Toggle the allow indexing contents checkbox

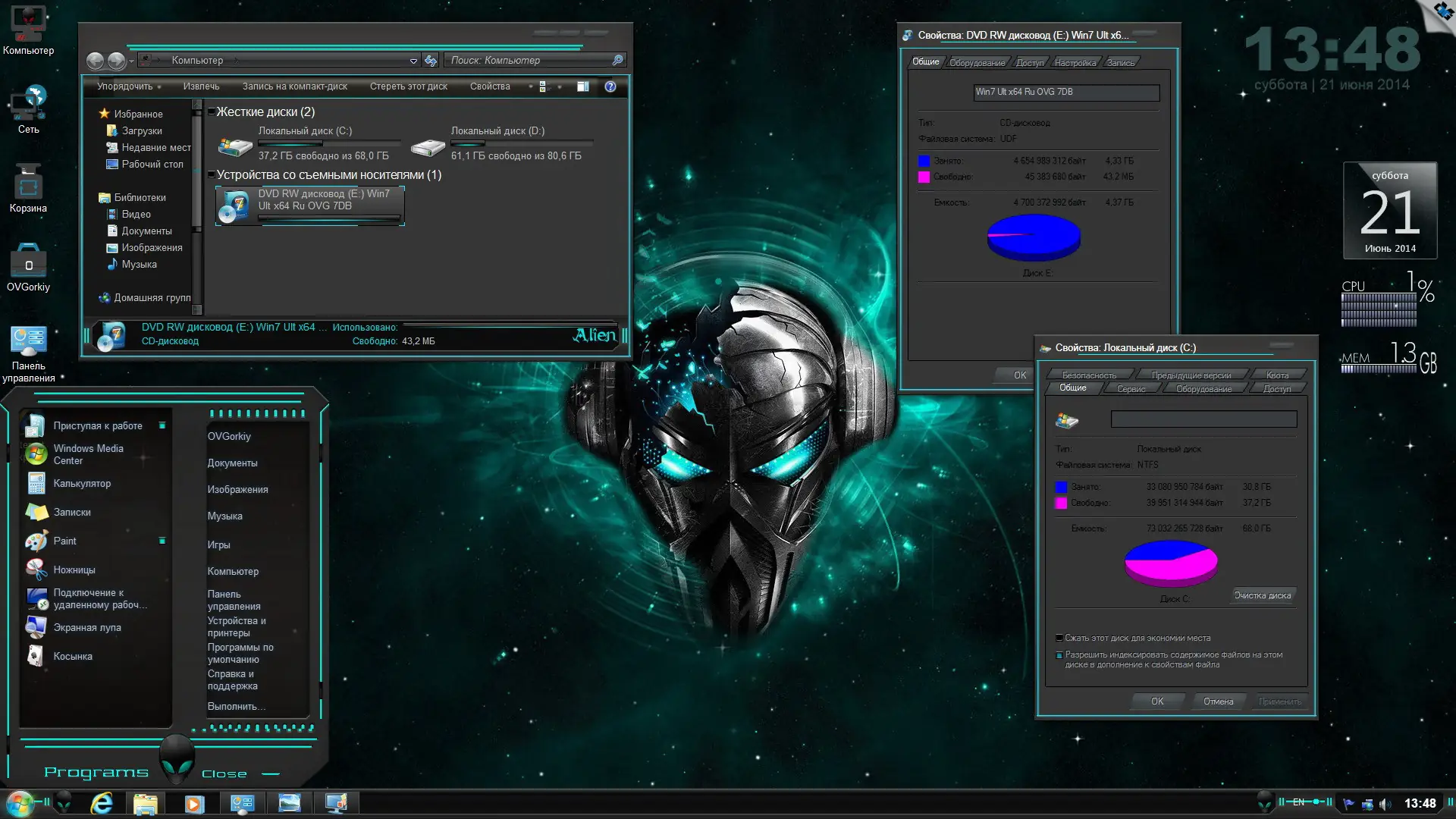(x=1059, y=655)
